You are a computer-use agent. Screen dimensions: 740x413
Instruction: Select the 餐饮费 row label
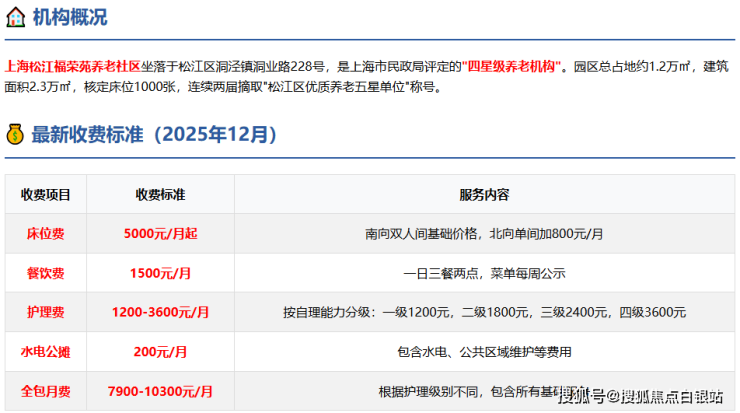point(46,273)
